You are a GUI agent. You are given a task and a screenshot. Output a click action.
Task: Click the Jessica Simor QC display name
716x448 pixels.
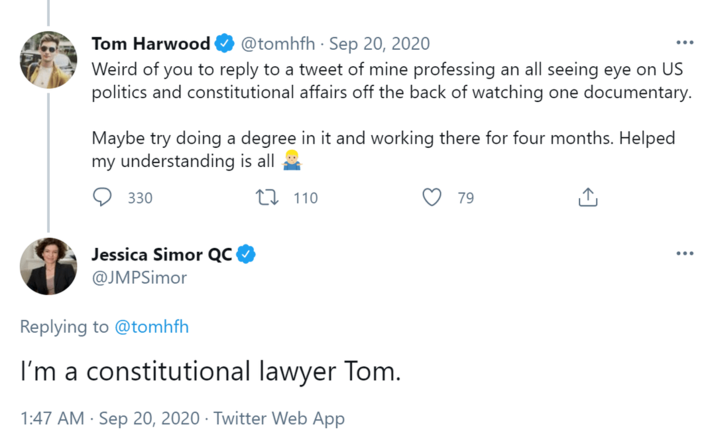coord(162,254)
